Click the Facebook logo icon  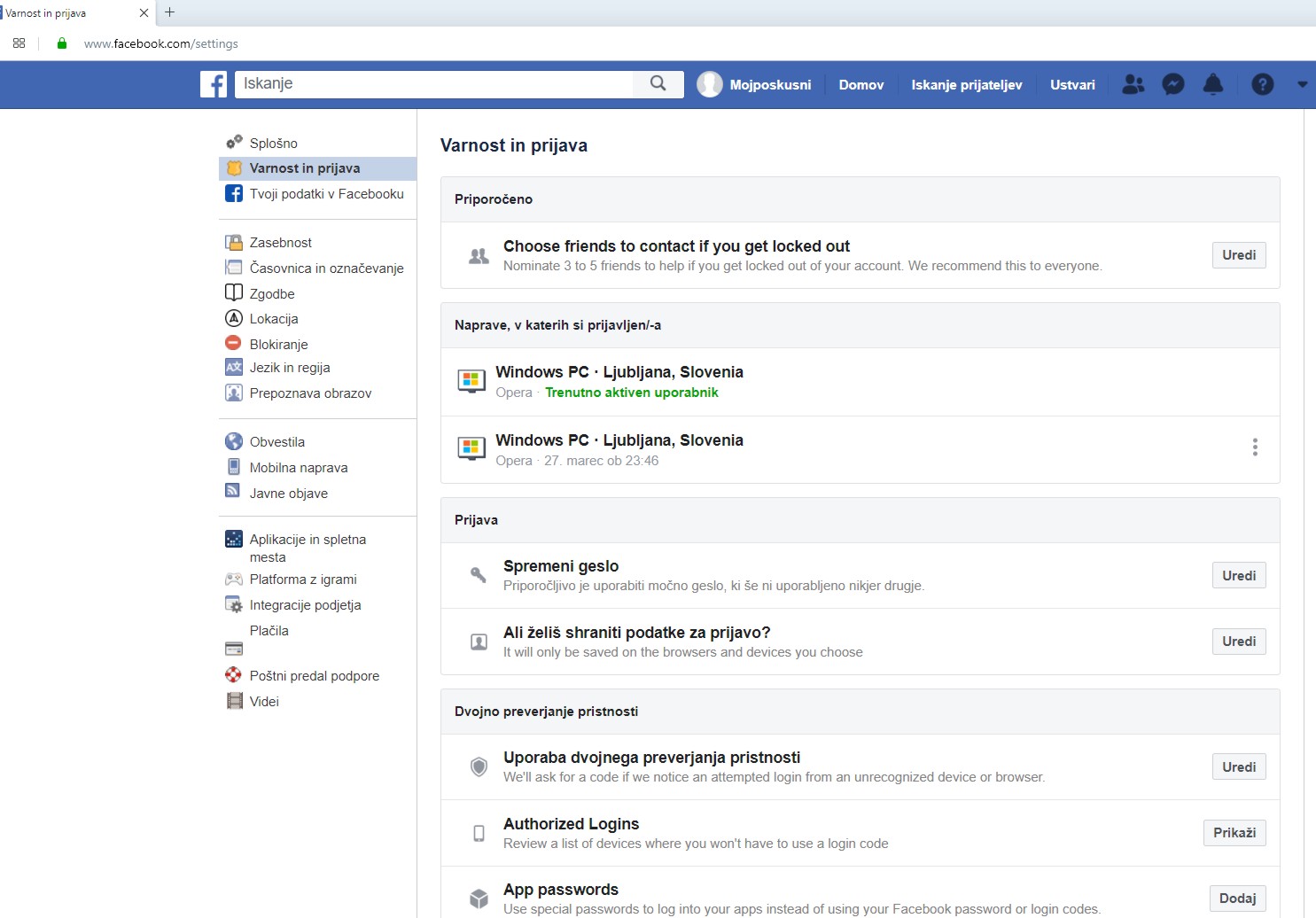click(214, 84)
